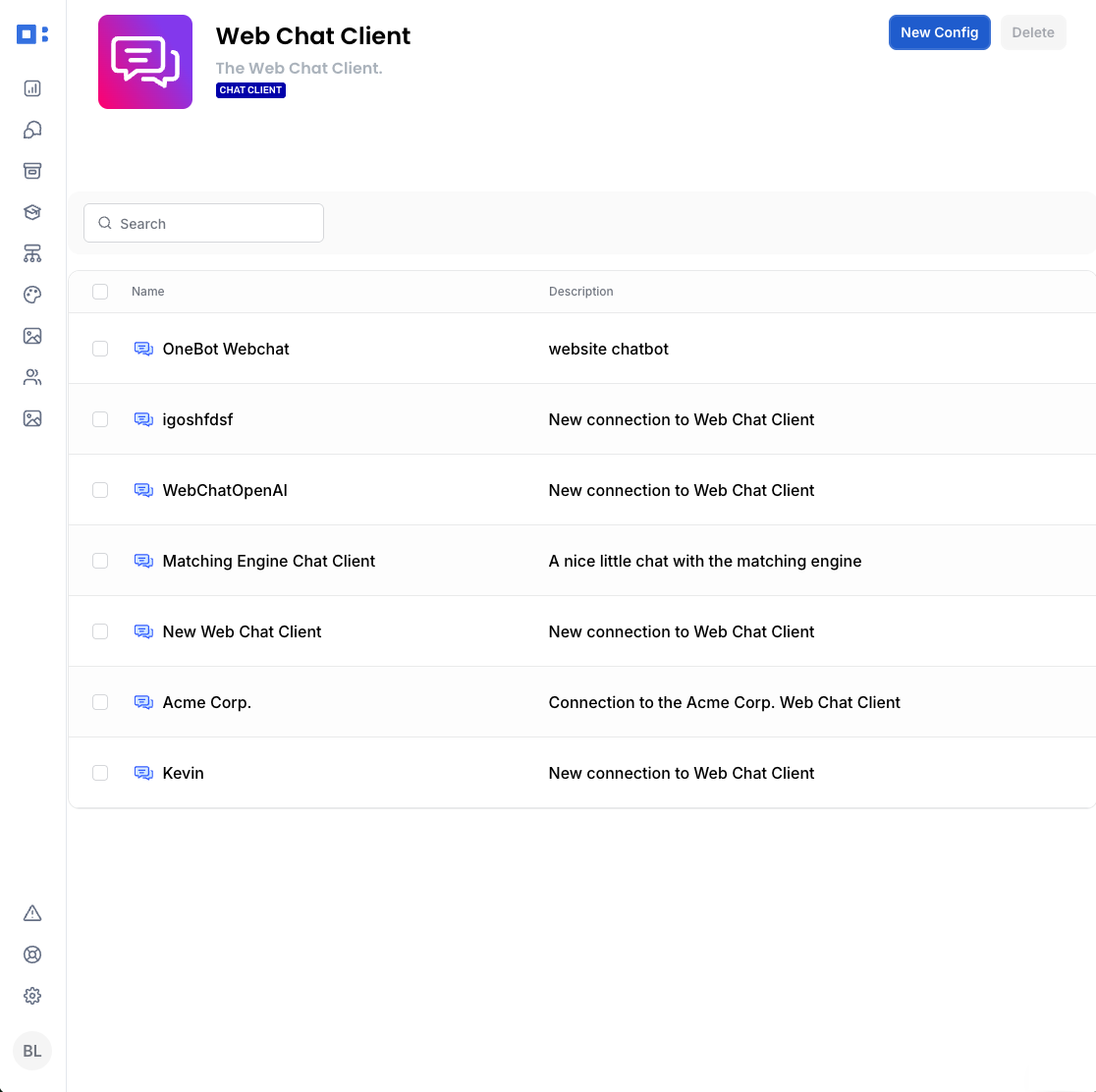Viewport: 1096px width, 1092px height.
Task: Check the Kevin row checkbox
Action: 100,772
